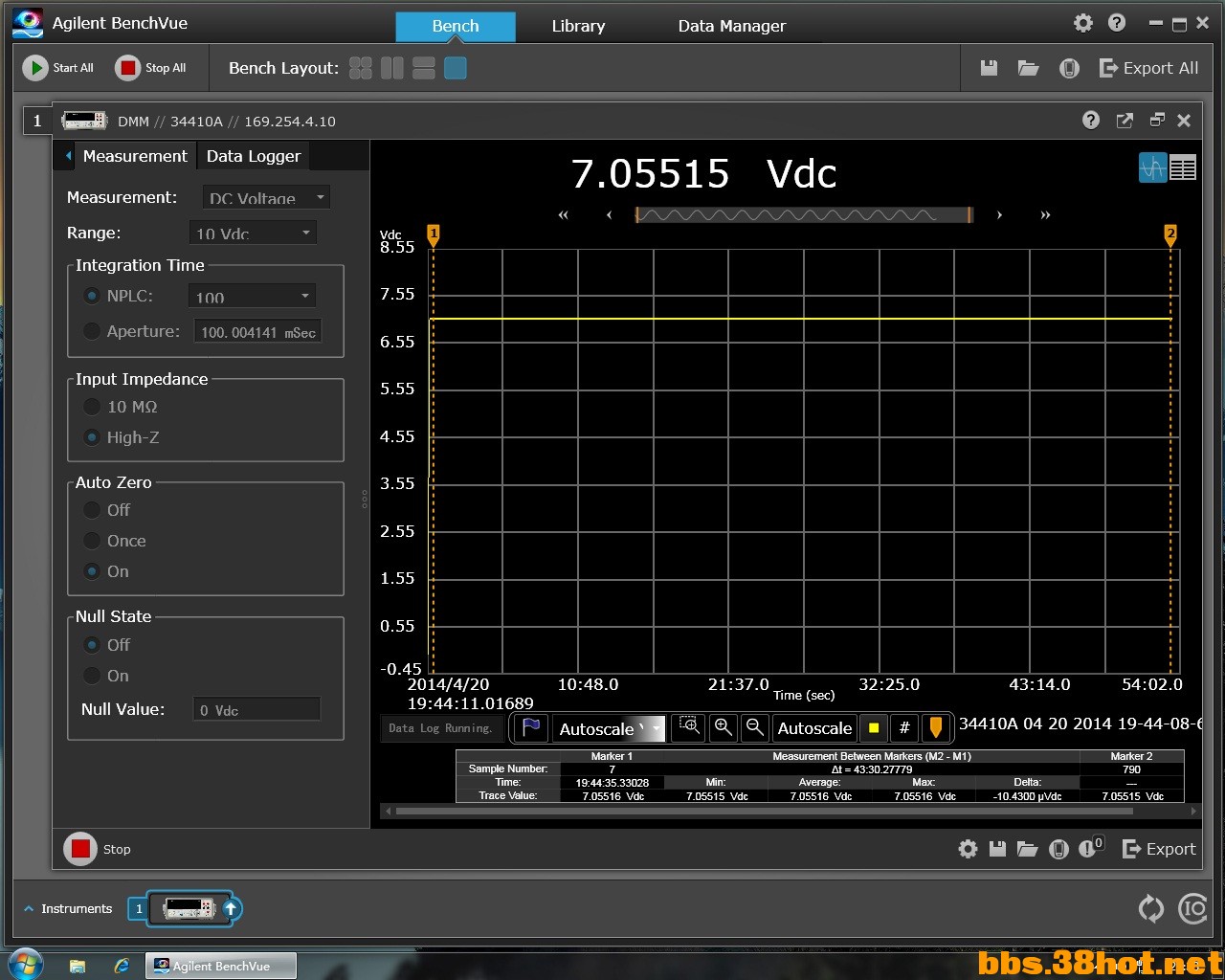Open the alerts icon showing 0
This screenshot has width=1225, height=980.
coord(1091,848)
